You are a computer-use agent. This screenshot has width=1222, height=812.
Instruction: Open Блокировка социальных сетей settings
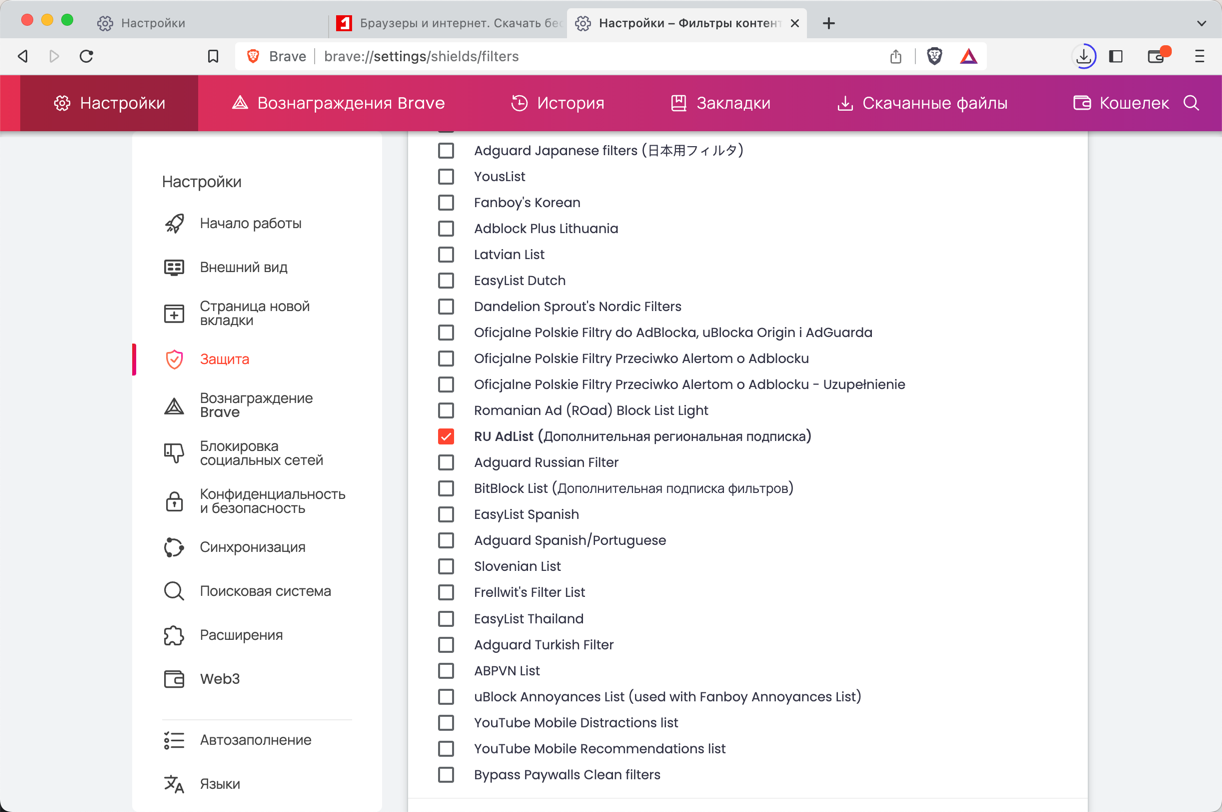pyautogui.click(x=244, y=453)
